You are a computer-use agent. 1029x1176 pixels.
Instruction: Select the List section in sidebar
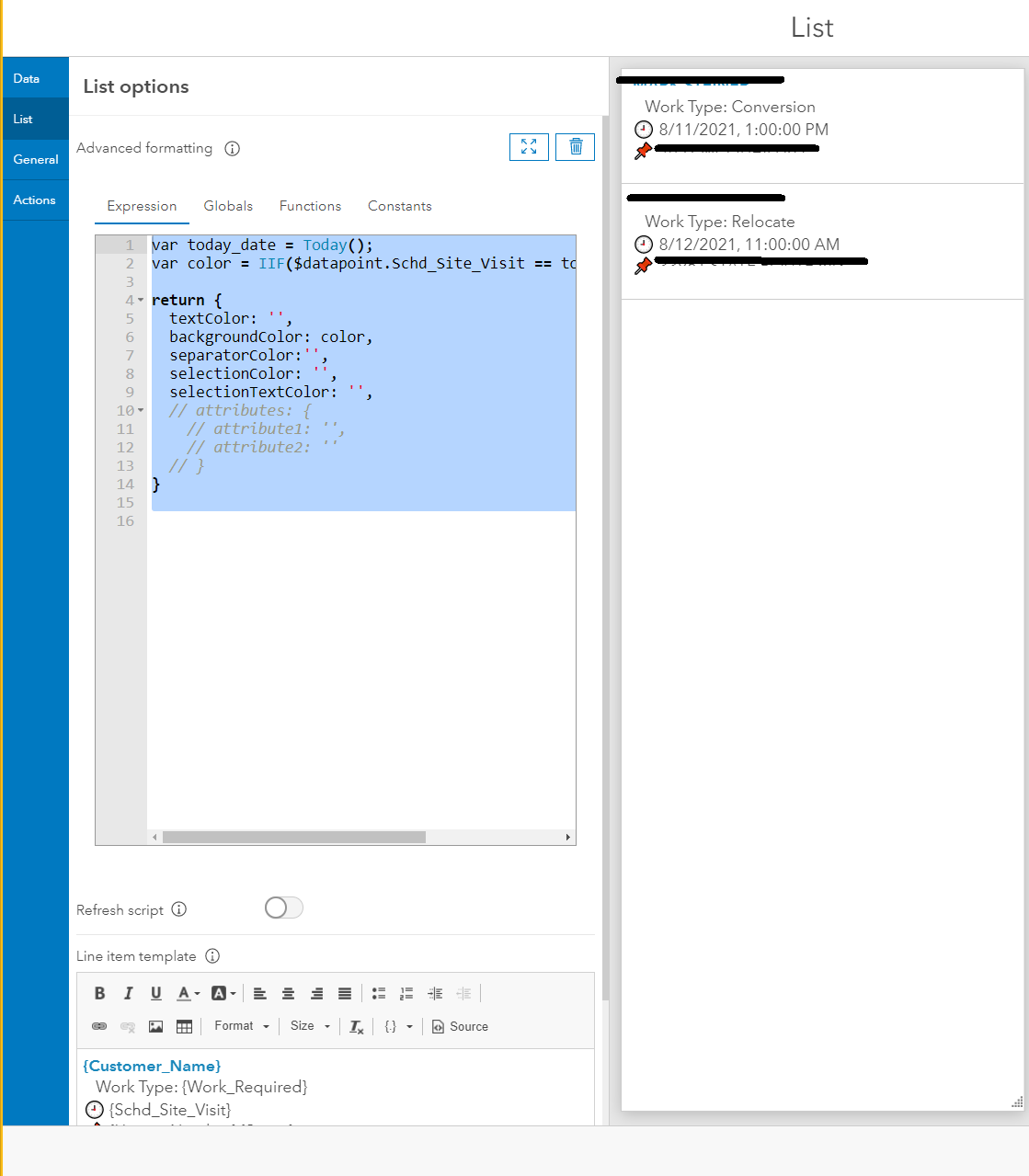pos(35,119)
